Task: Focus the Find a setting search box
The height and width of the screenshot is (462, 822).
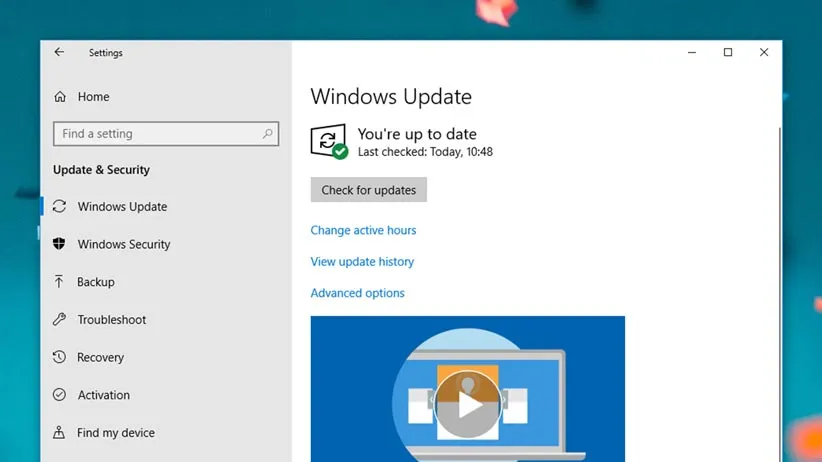Action: 155,134
